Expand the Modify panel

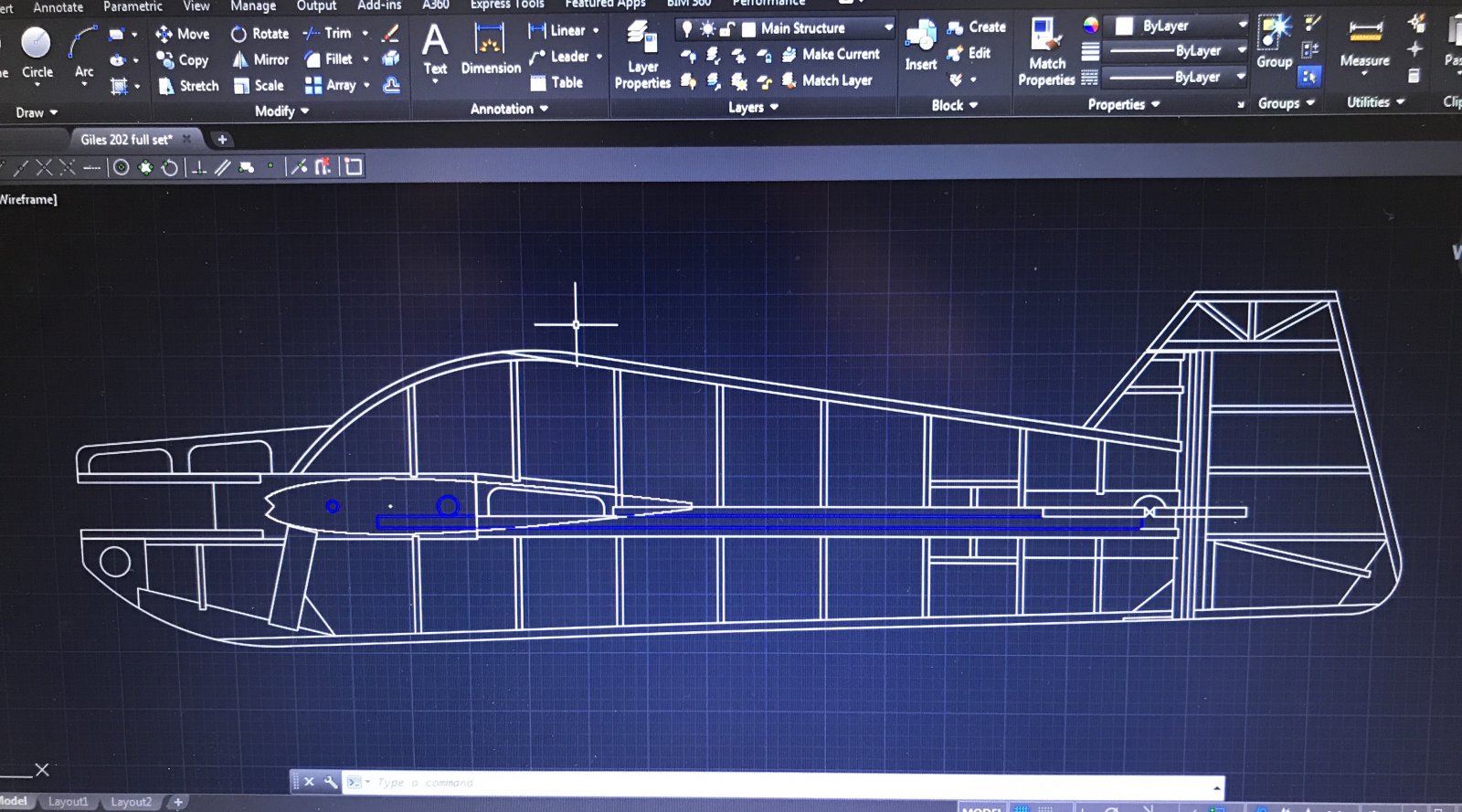coord(281,111)
